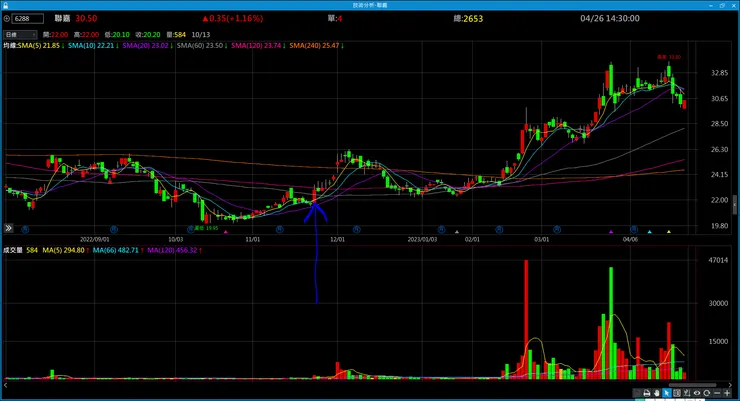Click the leftmost month marker on time axis
The height and width of the screenshot is (401, 740).
pyautogui.click(x=25, y=229)
